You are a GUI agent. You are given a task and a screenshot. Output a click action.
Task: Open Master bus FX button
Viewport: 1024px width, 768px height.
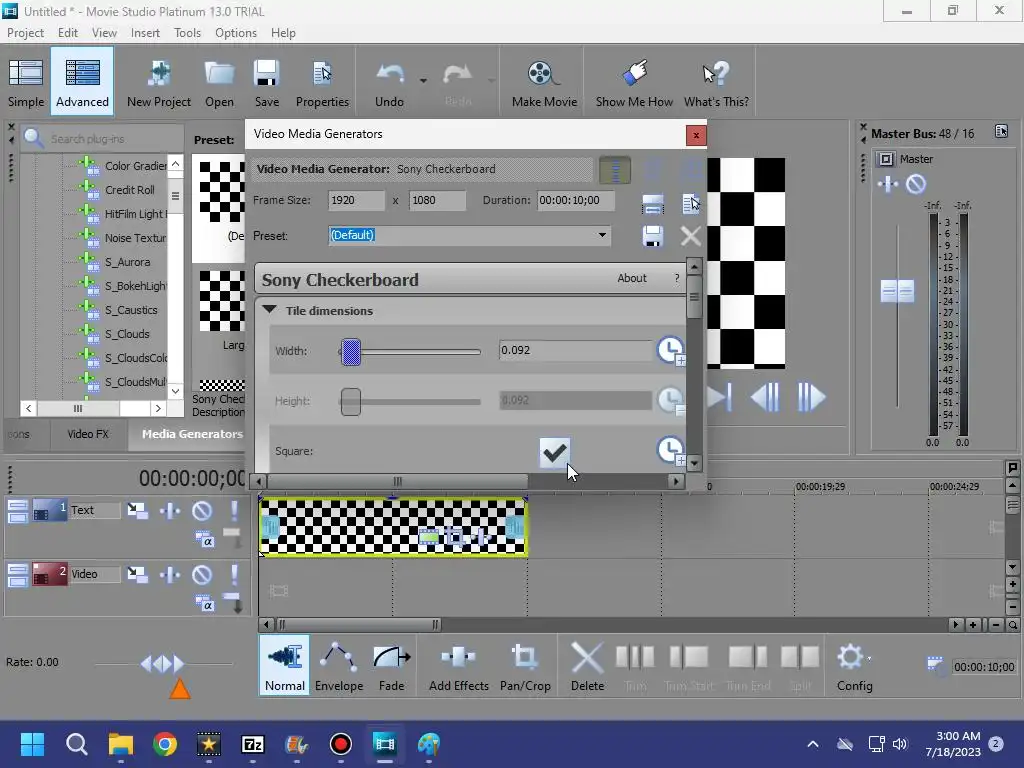[888, 184]
